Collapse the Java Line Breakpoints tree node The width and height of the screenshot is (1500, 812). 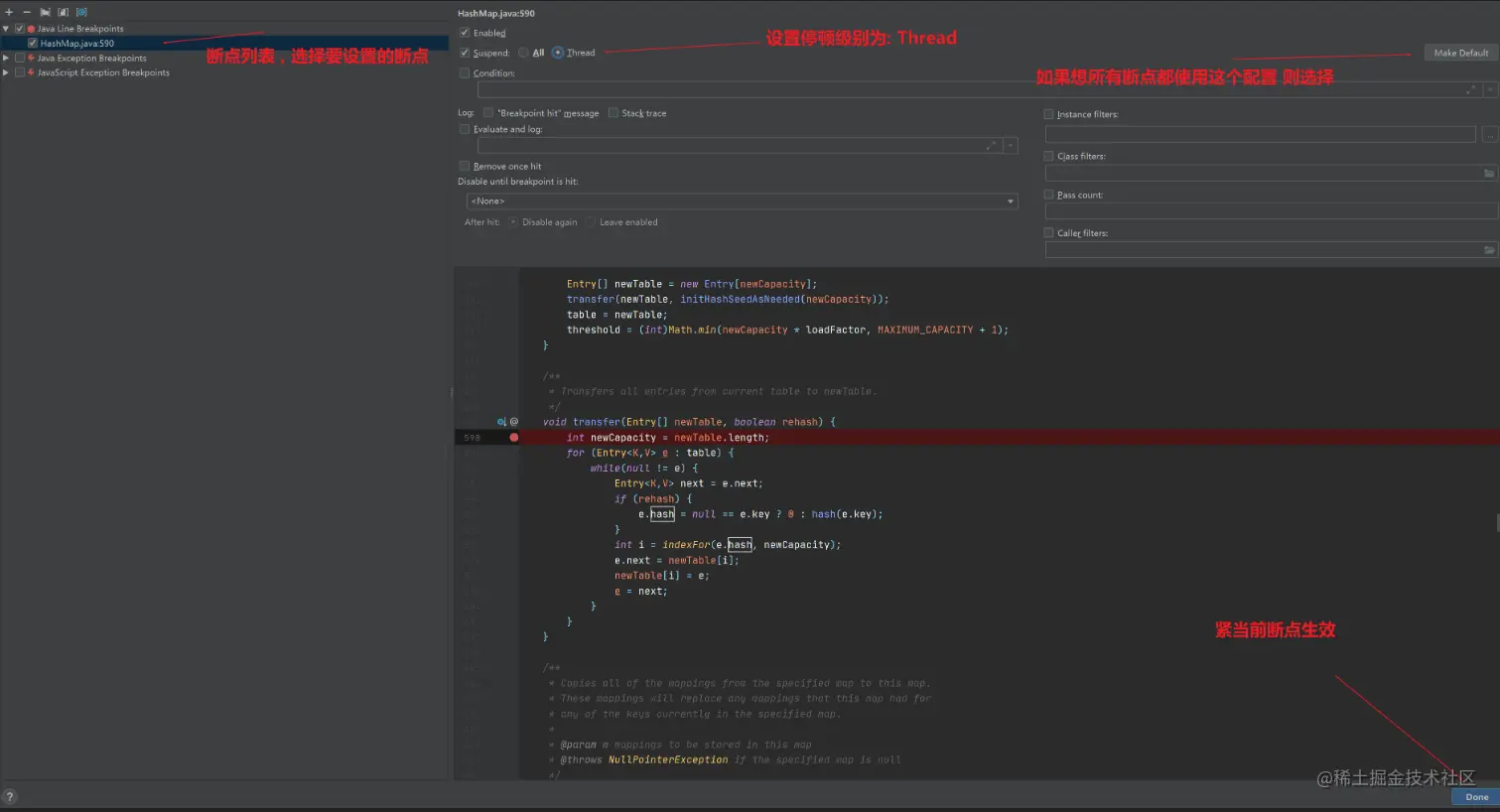point(6,29)
